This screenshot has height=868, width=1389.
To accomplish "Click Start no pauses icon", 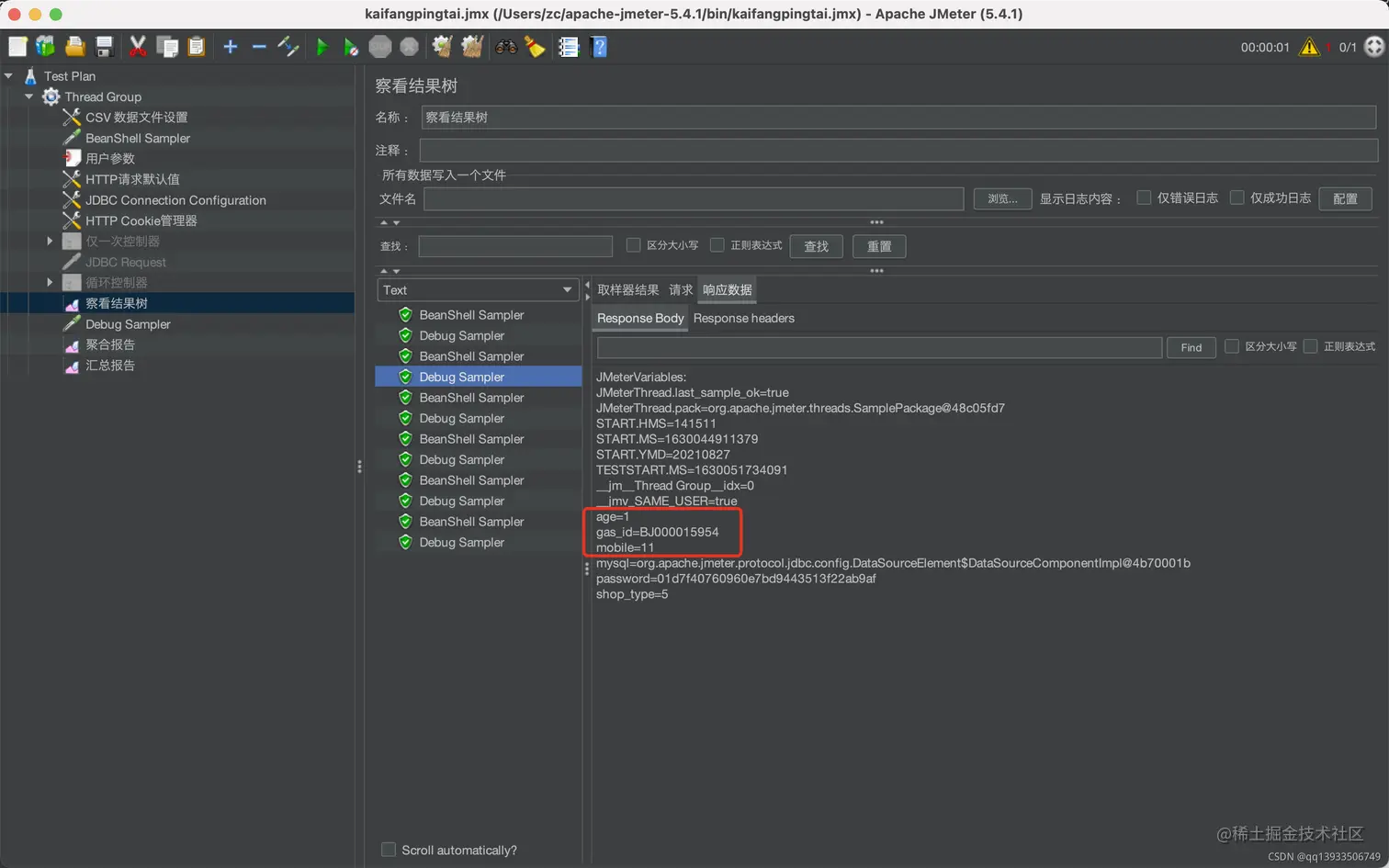I will 351,46.
